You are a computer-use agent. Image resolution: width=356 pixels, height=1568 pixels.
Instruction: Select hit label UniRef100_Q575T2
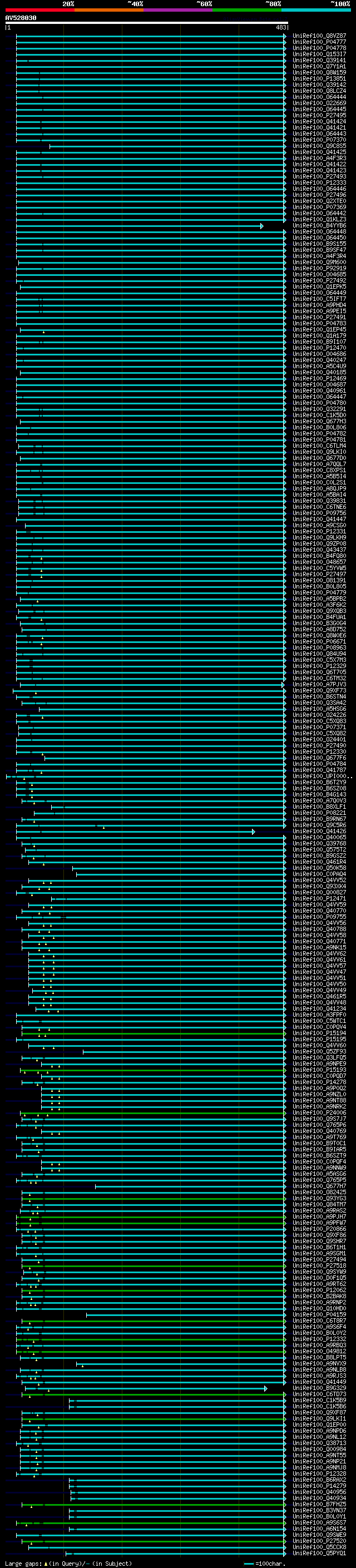pos(319,849)
